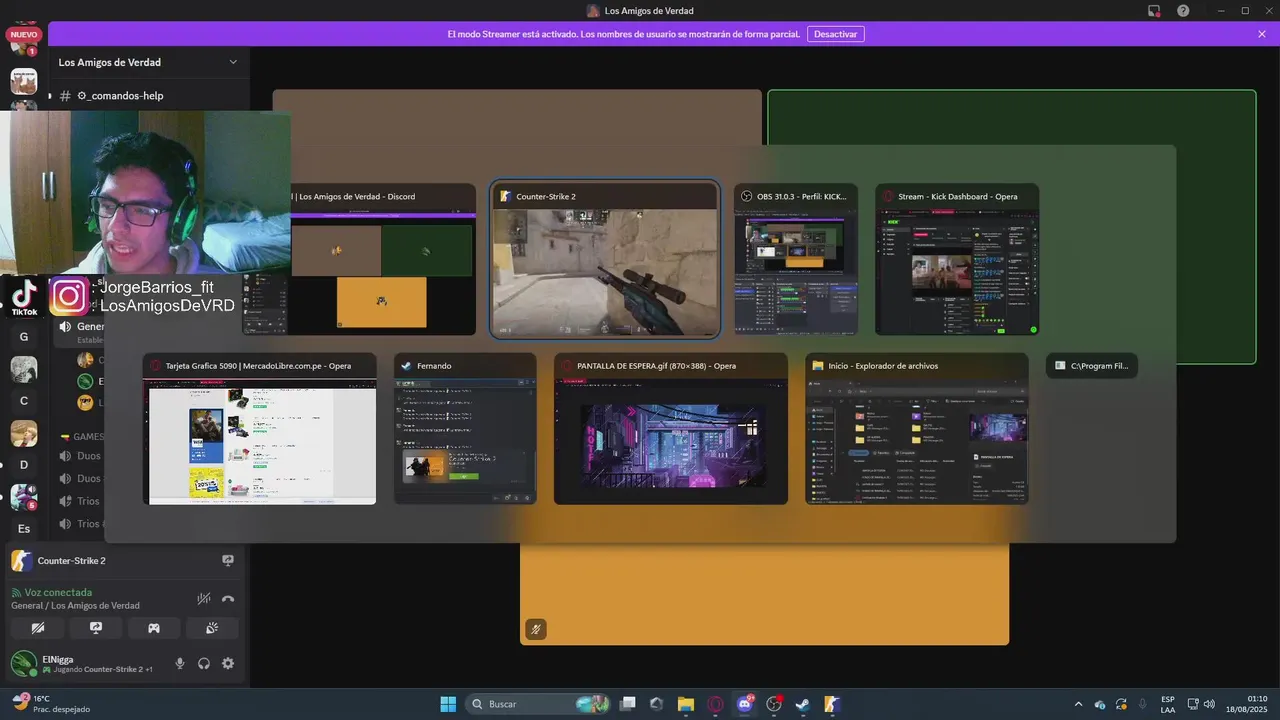Screen dimensions: 1280x720
Task: Open Discord from the taskbar
Action: [x=744, y=704]
